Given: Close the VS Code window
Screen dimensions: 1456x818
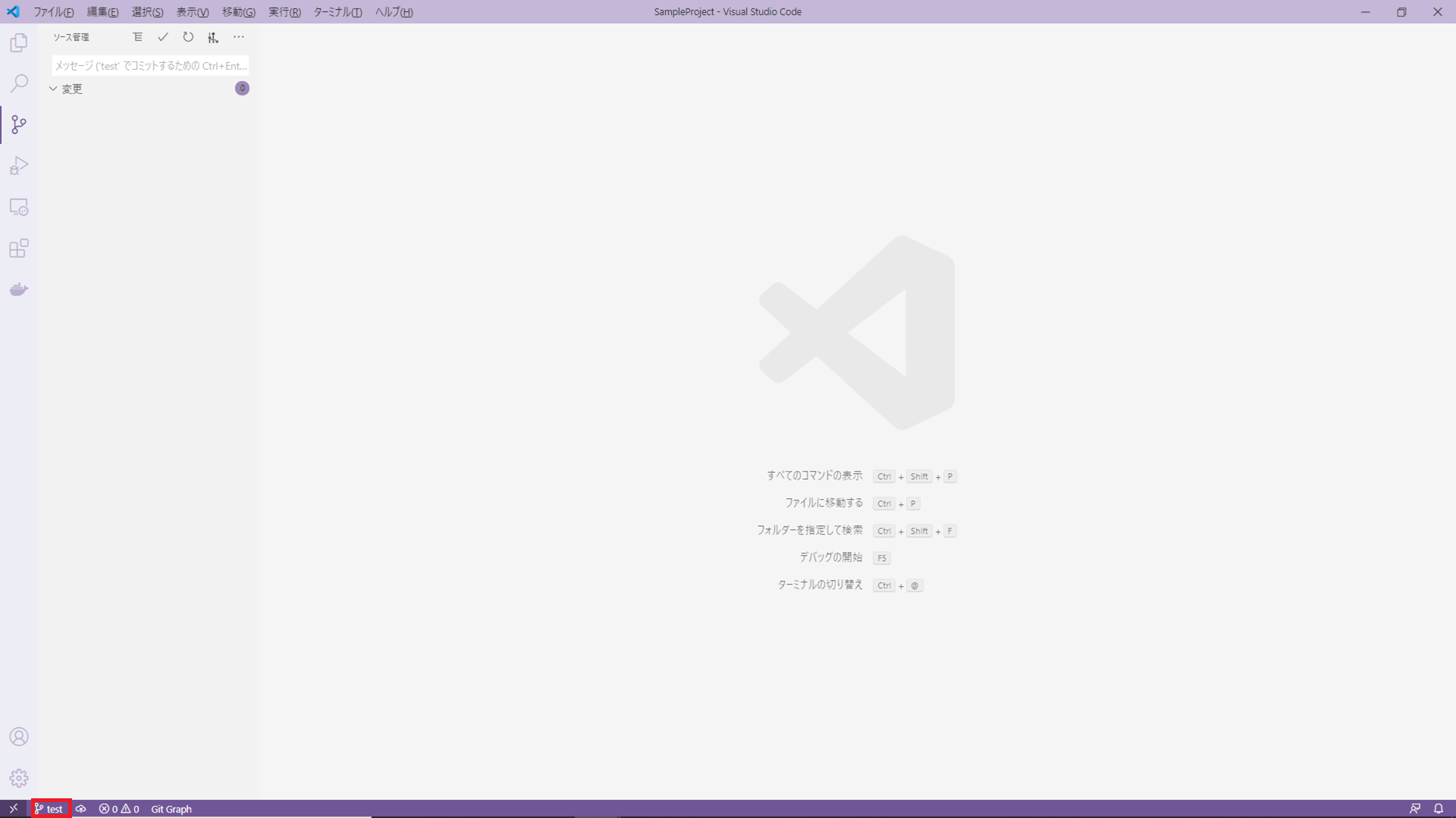Looking at the screenshot, I should (x=1437, y=12).
